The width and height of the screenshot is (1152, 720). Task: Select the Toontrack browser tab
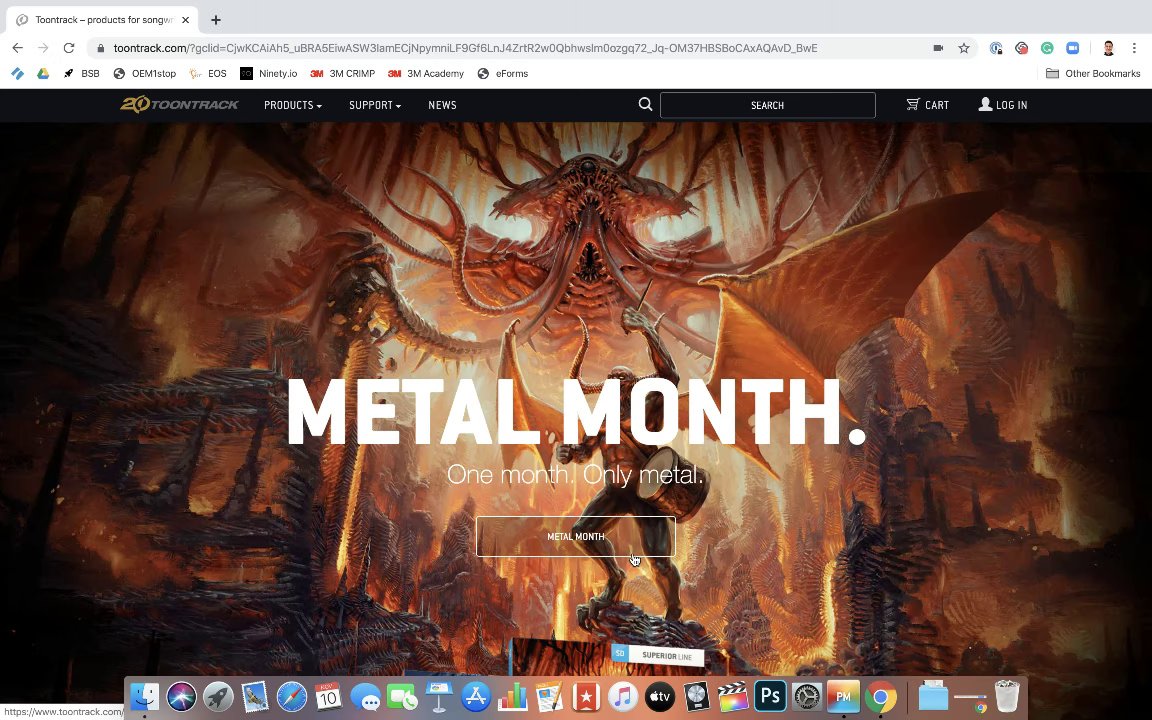point(101,20)
